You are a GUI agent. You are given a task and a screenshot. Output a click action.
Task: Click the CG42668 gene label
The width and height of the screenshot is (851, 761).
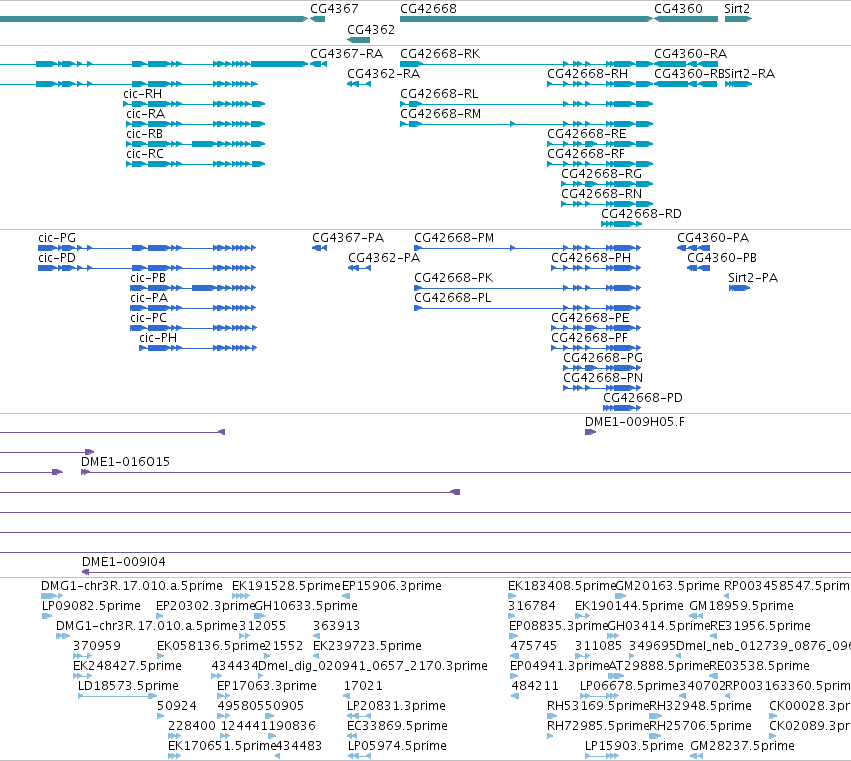pyautogui.click(x=428, y=9)
